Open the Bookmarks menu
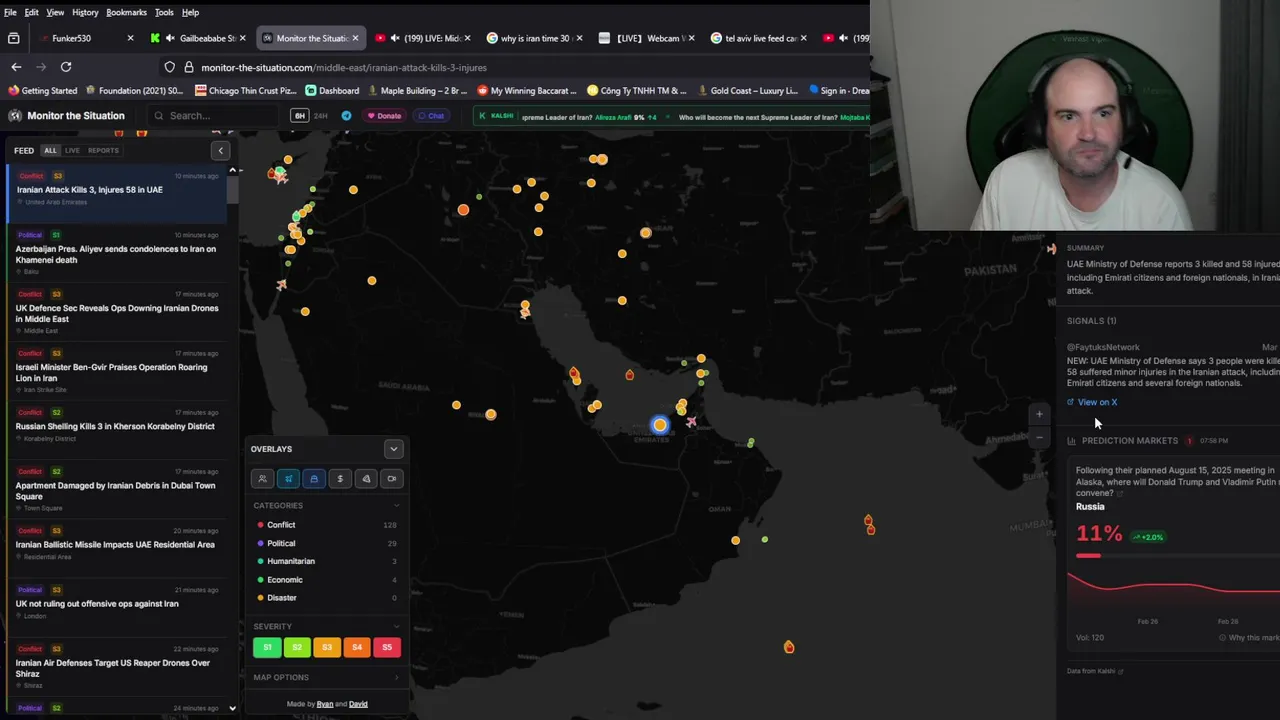 coord(126,12)
